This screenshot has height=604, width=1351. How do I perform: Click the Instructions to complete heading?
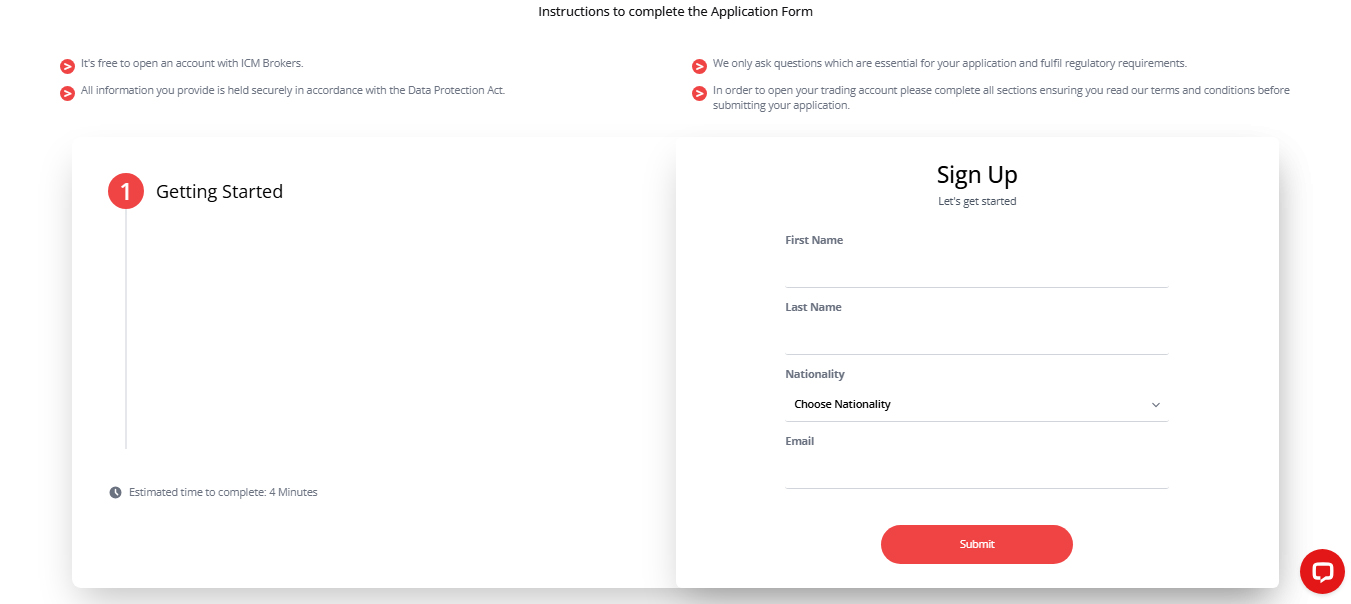pos(675,12)
